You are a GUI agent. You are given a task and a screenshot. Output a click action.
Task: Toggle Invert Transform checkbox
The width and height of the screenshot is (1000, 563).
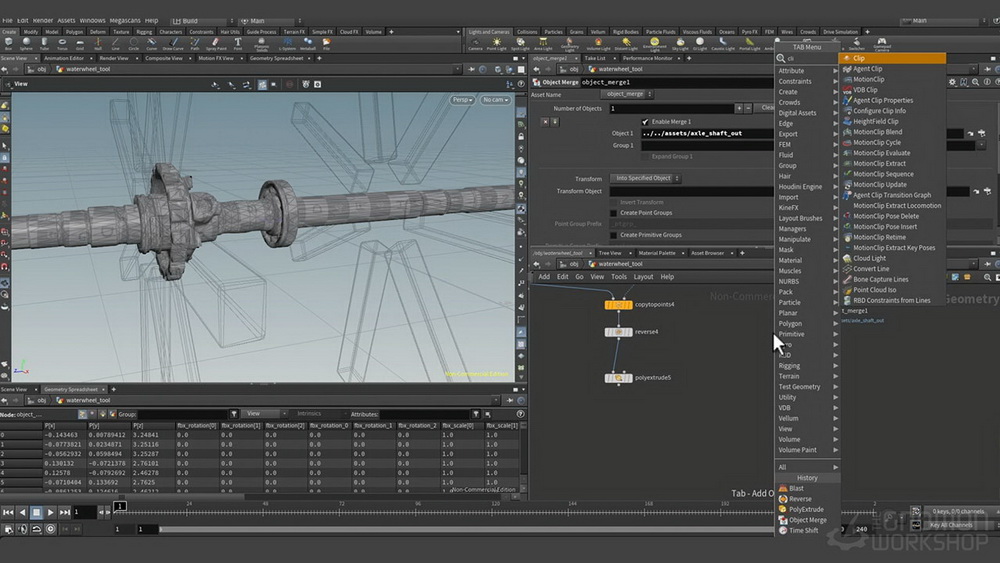(614, 202)
